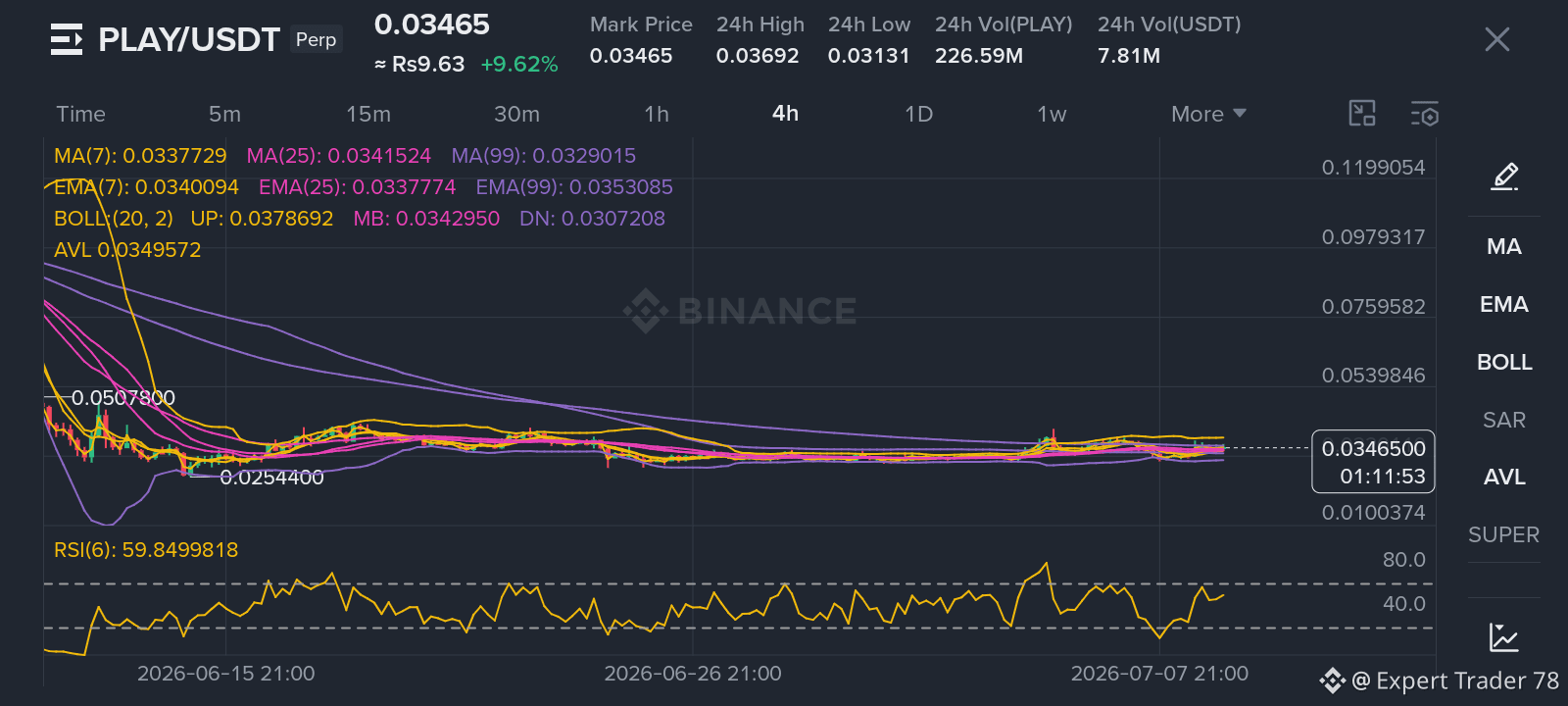
Task: Click the 2026-06-15 21:00 date label
Action: pyautogui.click(x=226, y=674)
